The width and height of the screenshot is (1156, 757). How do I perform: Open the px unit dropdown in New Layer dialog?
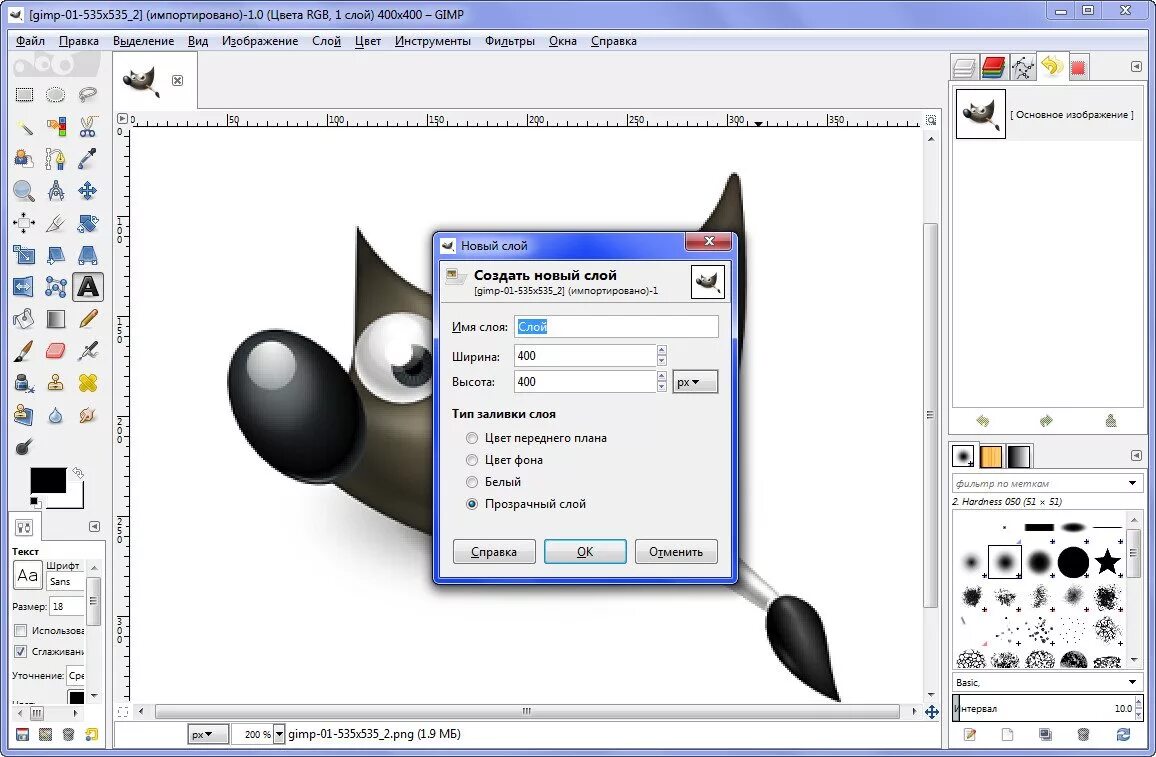coord(694,382)
